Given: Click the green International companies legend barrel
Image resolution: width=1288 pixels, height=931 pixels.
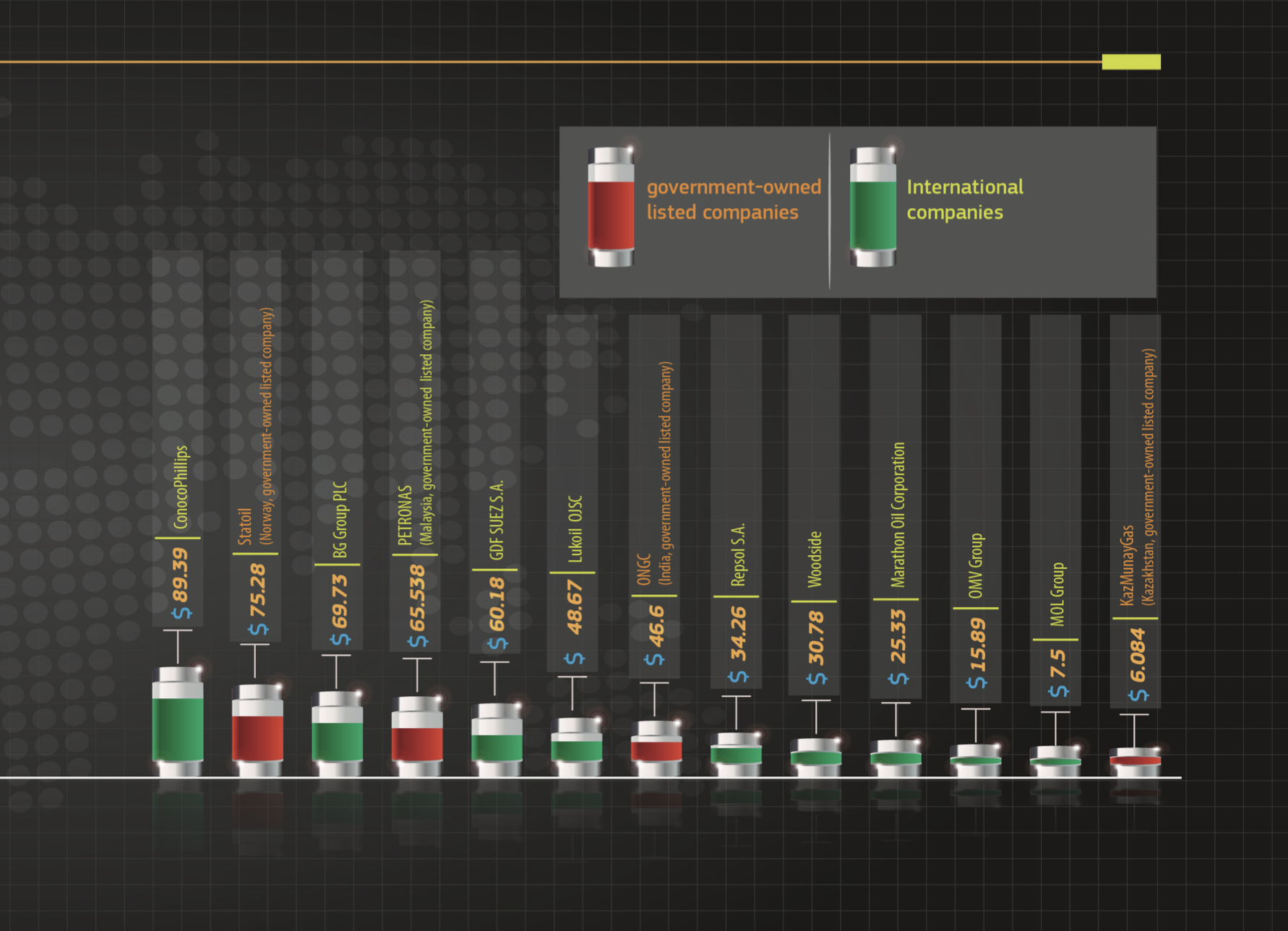Looking at the screenshot, I should pyautogui.click(x=872, y=207).
